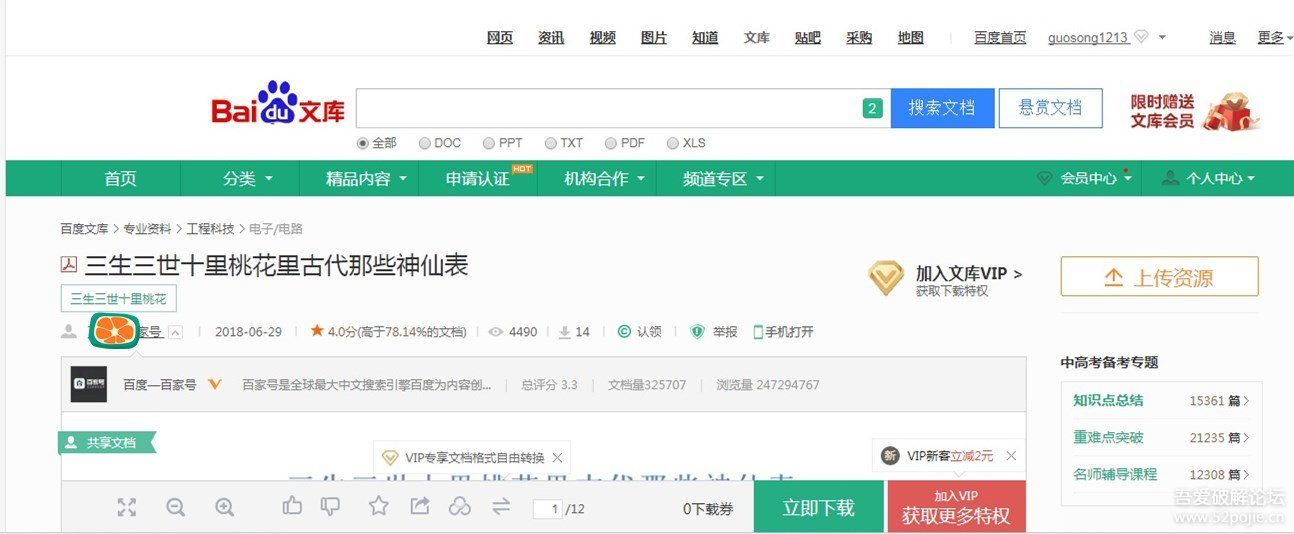The width and height of the screenshot is (1294, 534).
Task: Click the zoom out magnifier icon
Action: (176, 507)
